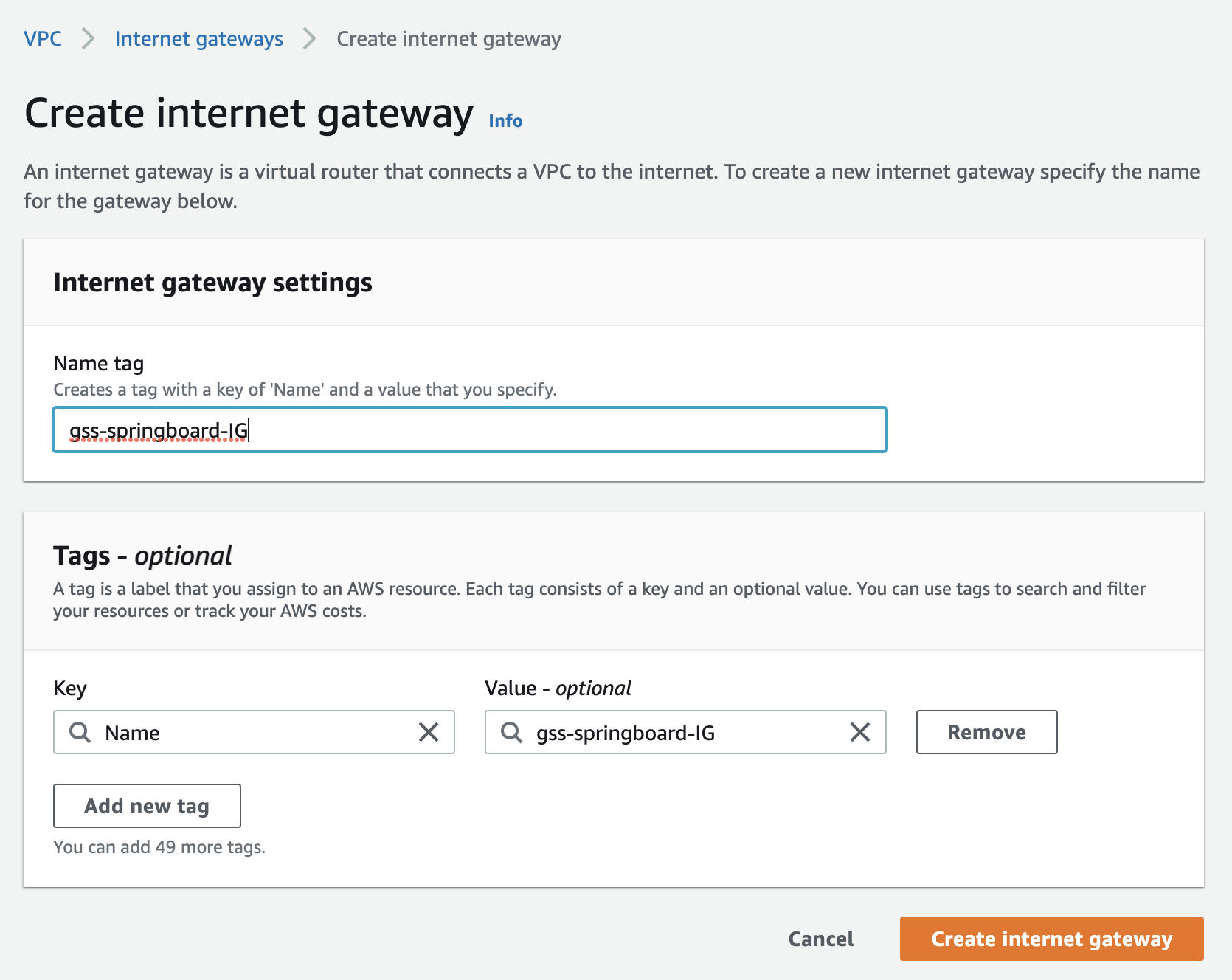Open the VPC breadcrumb link
Viewport: 1232px width, 980px height.
click(43, 38)
